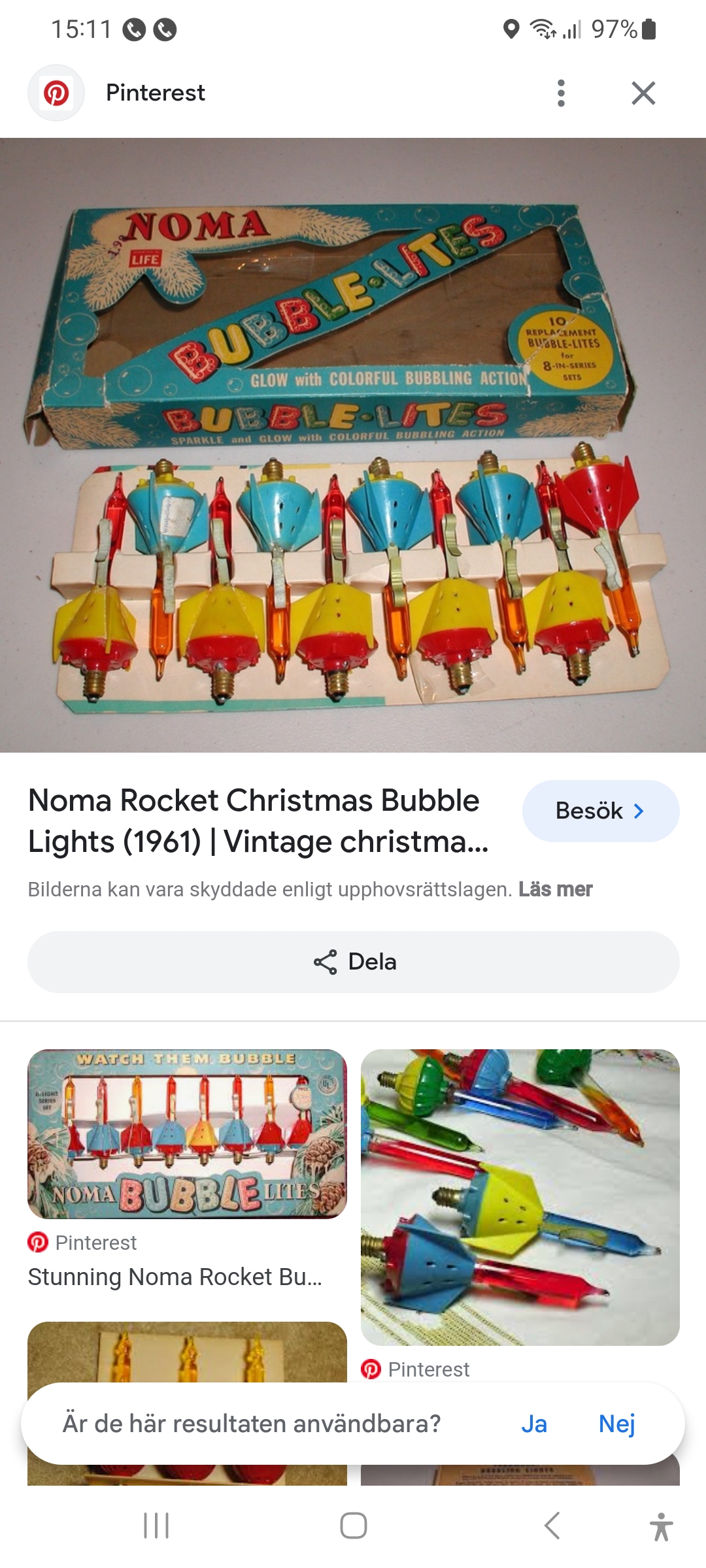Open the accessibility shortcut icon
The width and height of the screenshot is (706, 1568).
click(661, 1526)
